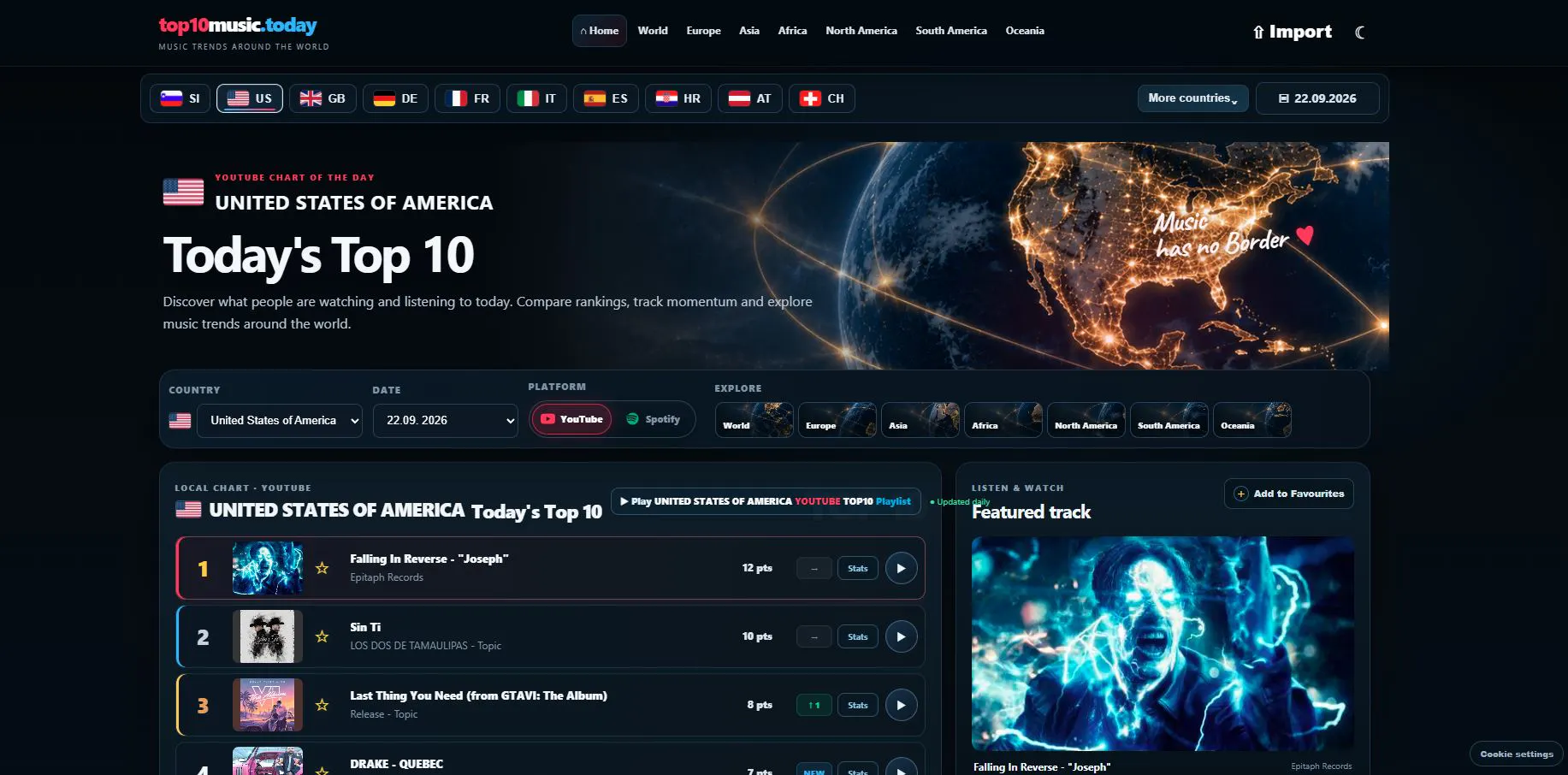
Task: Open Cookie settings
Action: pos(1517,754)
